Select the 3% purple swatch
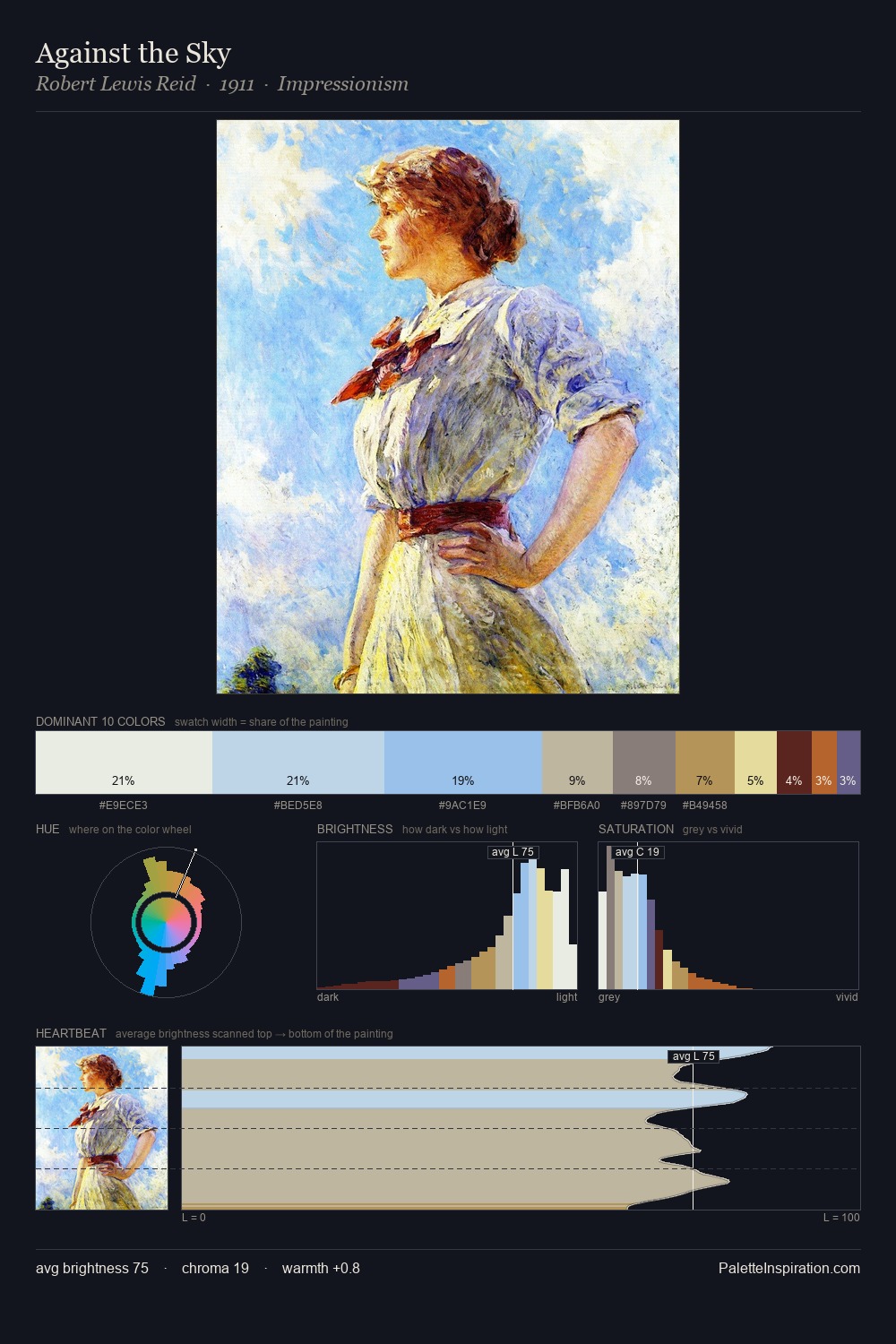The width and height of the screenshot is (896, 1344). tap(849, 762)
